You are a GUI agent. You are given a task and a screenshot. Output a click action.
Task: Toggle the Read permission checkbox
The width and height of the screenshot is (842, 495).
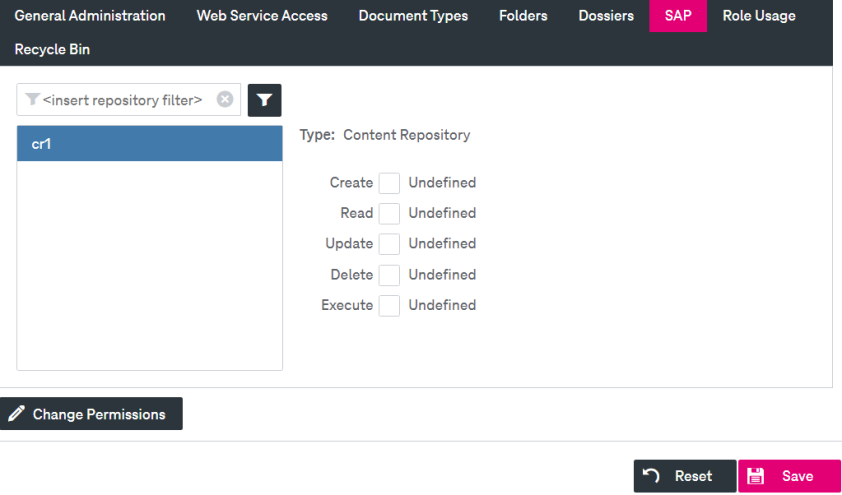point(389,214)
